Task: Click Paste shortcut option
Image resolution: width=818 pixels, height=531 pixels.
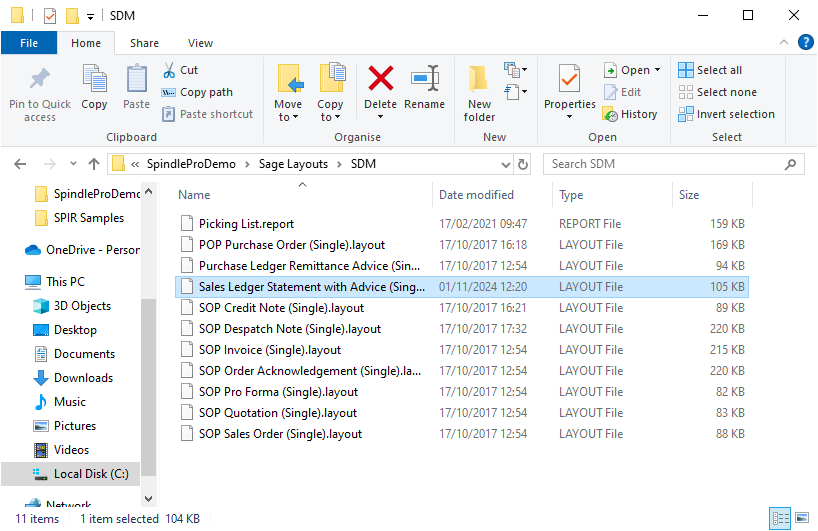Action: [207, 114]
